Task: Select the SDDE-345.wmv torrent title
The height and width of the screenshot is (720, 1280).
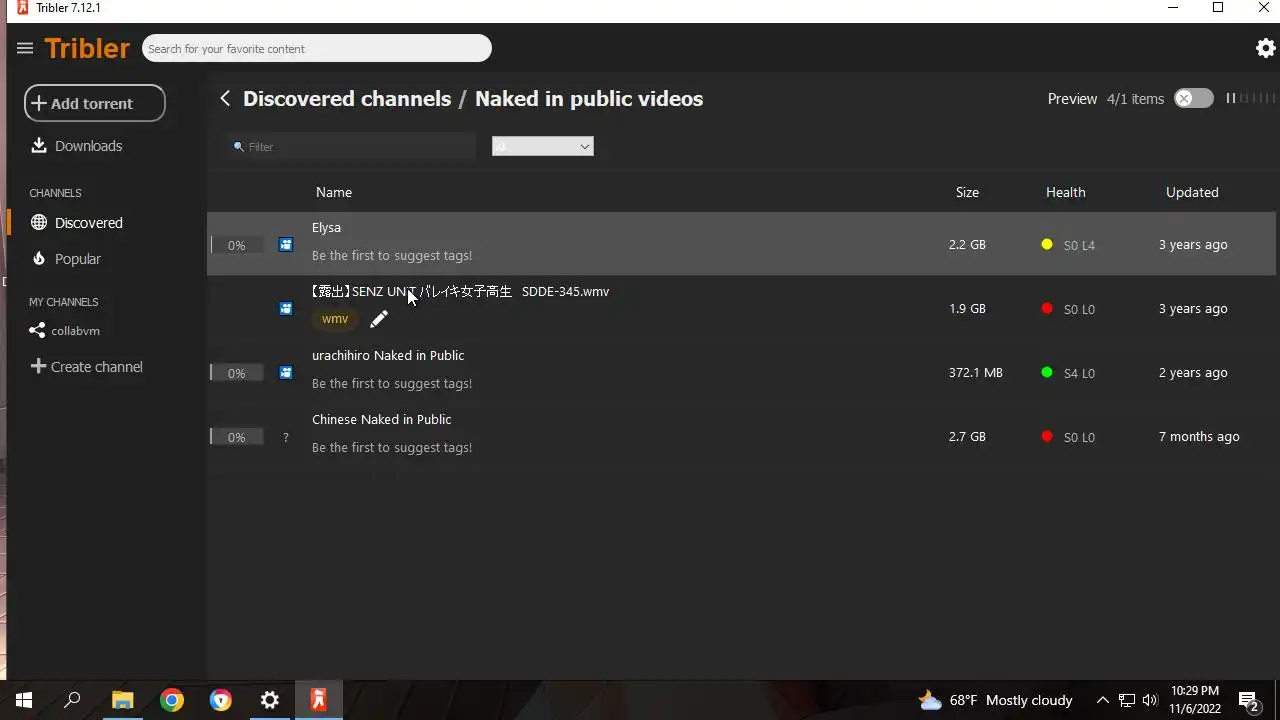Action: pyautogui.click(x=460, y=291)
